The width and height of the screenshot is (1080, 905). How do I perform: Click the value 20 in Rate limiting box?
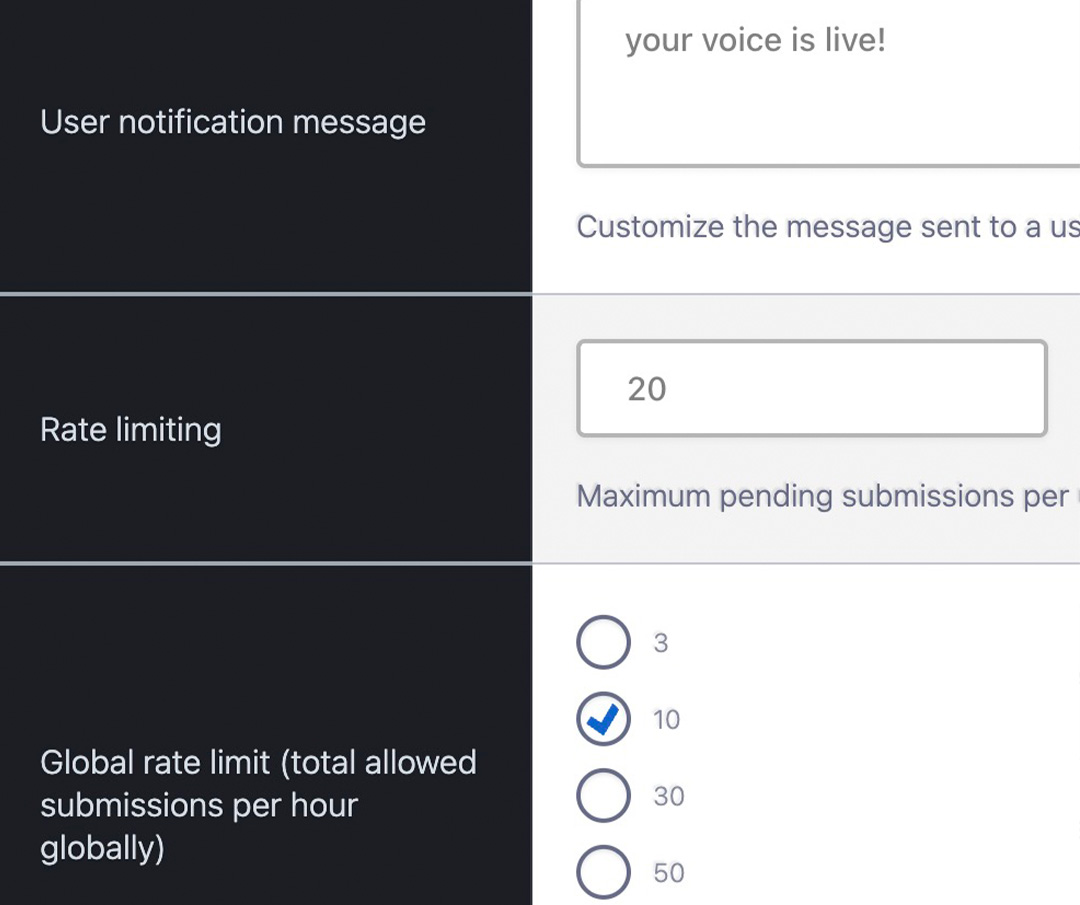pos(647,389)
